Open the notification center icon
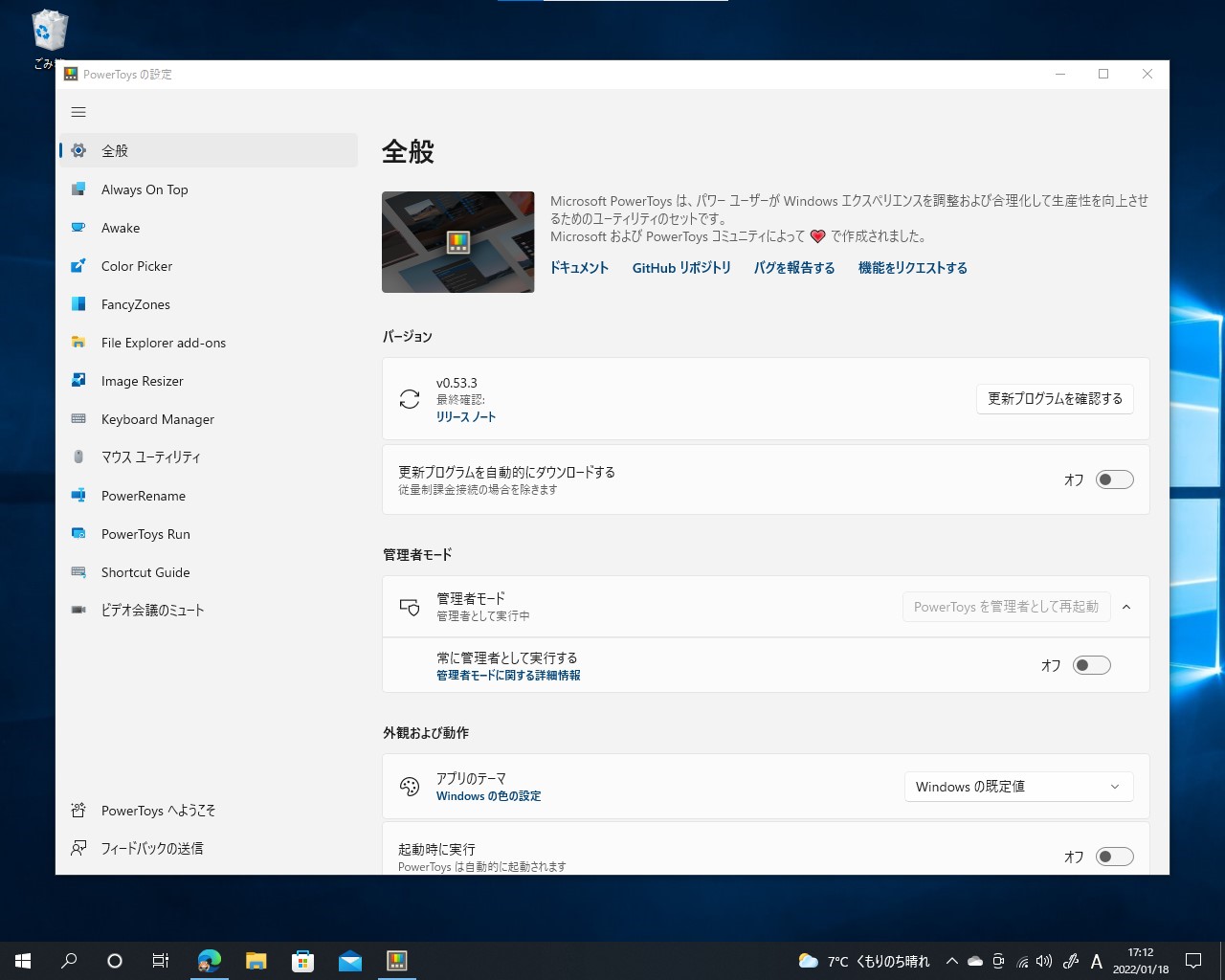Image resolution: width=1225 pixels, height=980 pixels. tap(1193, 961)
